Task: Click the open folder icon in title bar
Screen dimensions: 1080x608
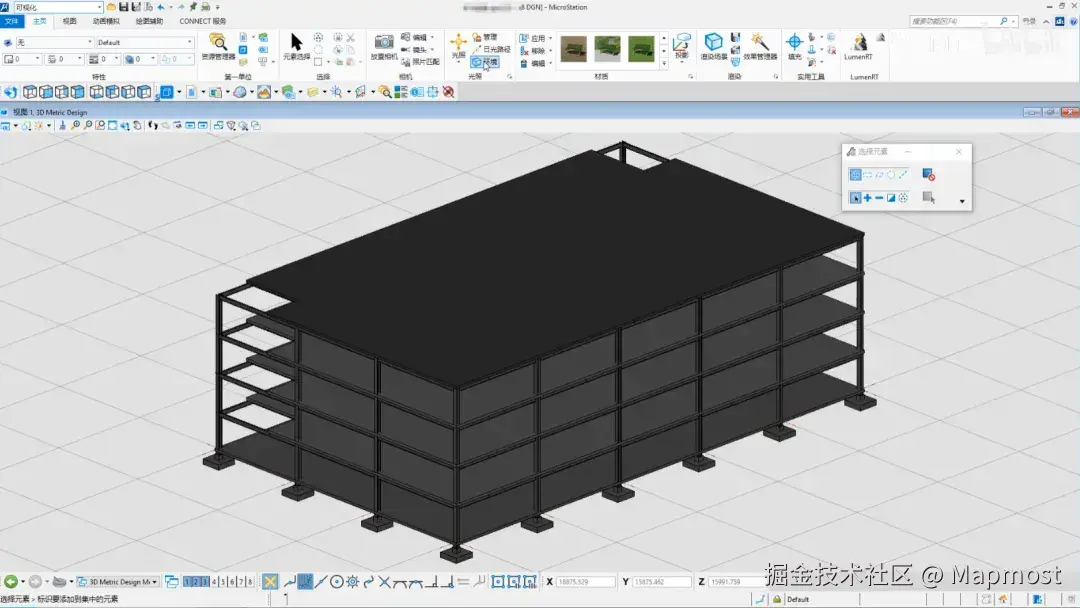Action: click(111, 7)
